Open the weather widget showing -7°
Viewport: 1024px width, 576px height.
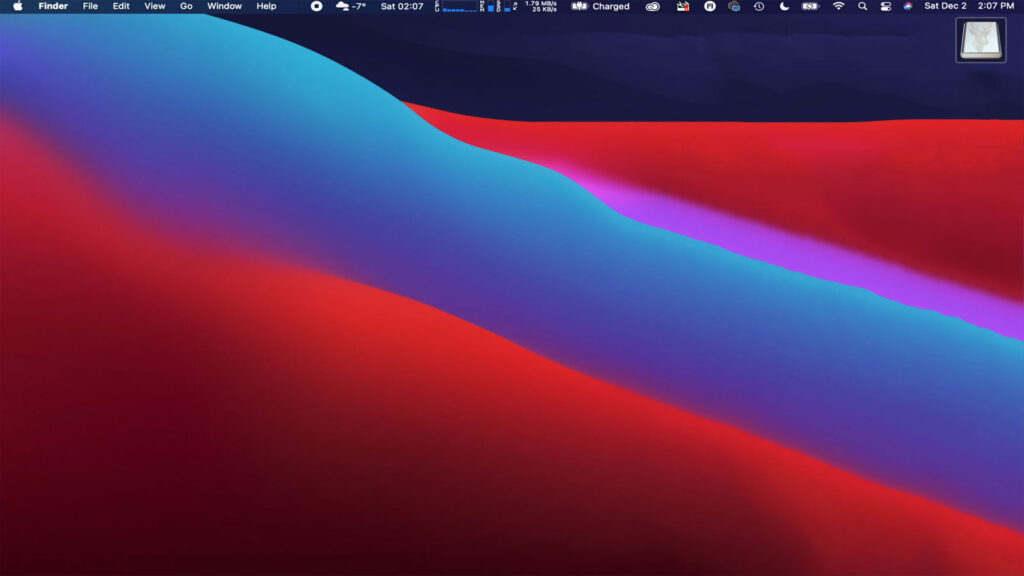351,6
